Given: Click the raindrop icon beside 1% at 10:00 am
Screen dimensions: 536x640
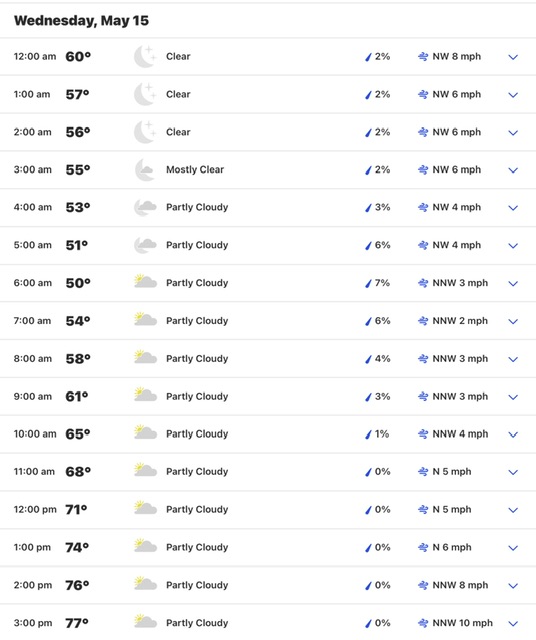Looking at the screenshot, I should [x=368, y=434].
